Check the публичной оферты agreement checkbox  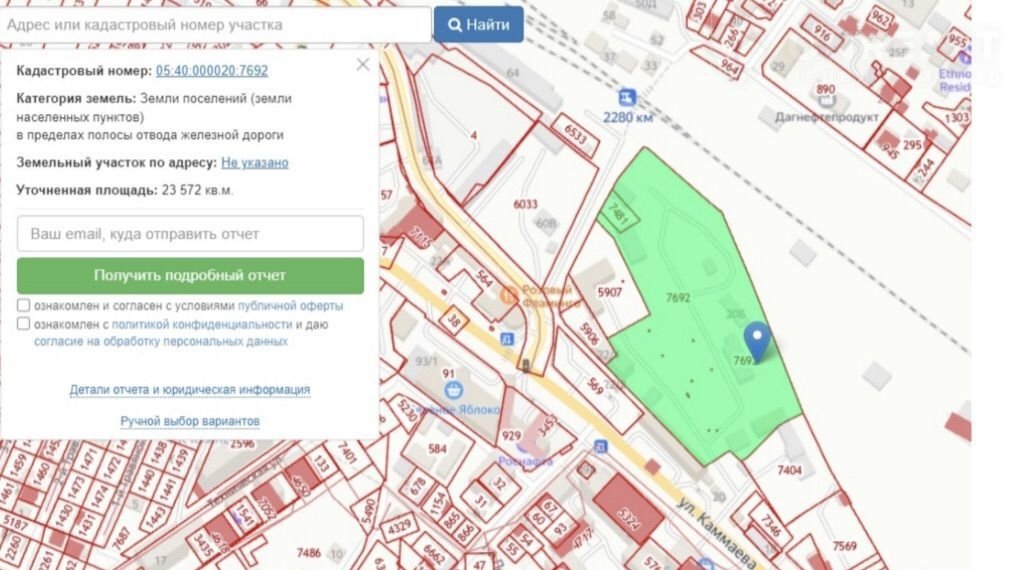23,305
